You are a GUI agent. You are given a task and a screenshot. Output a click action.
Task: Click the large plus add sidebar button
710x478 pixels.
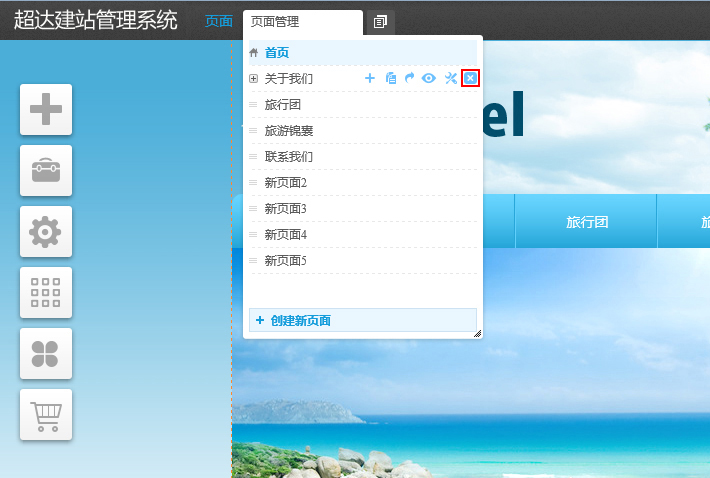(46, 109)
